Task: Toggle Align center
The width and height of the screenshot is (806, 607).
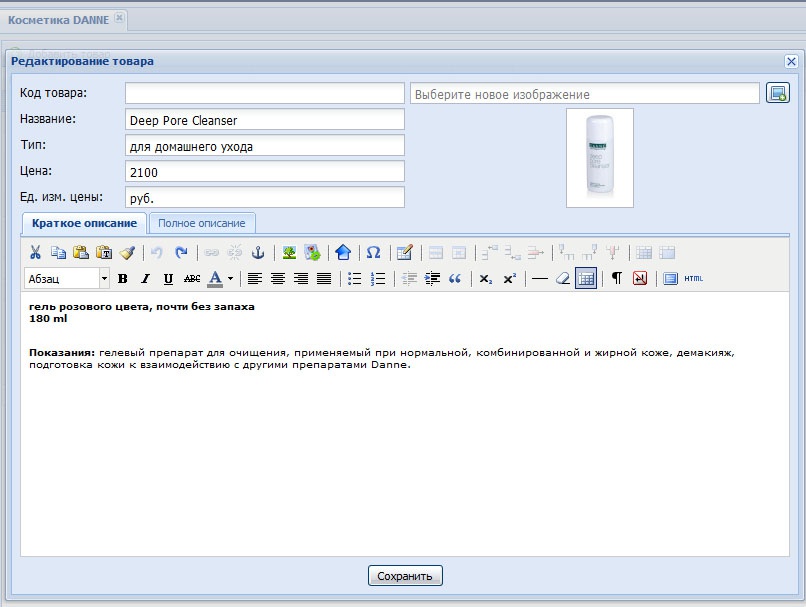Action: [278, 279]
